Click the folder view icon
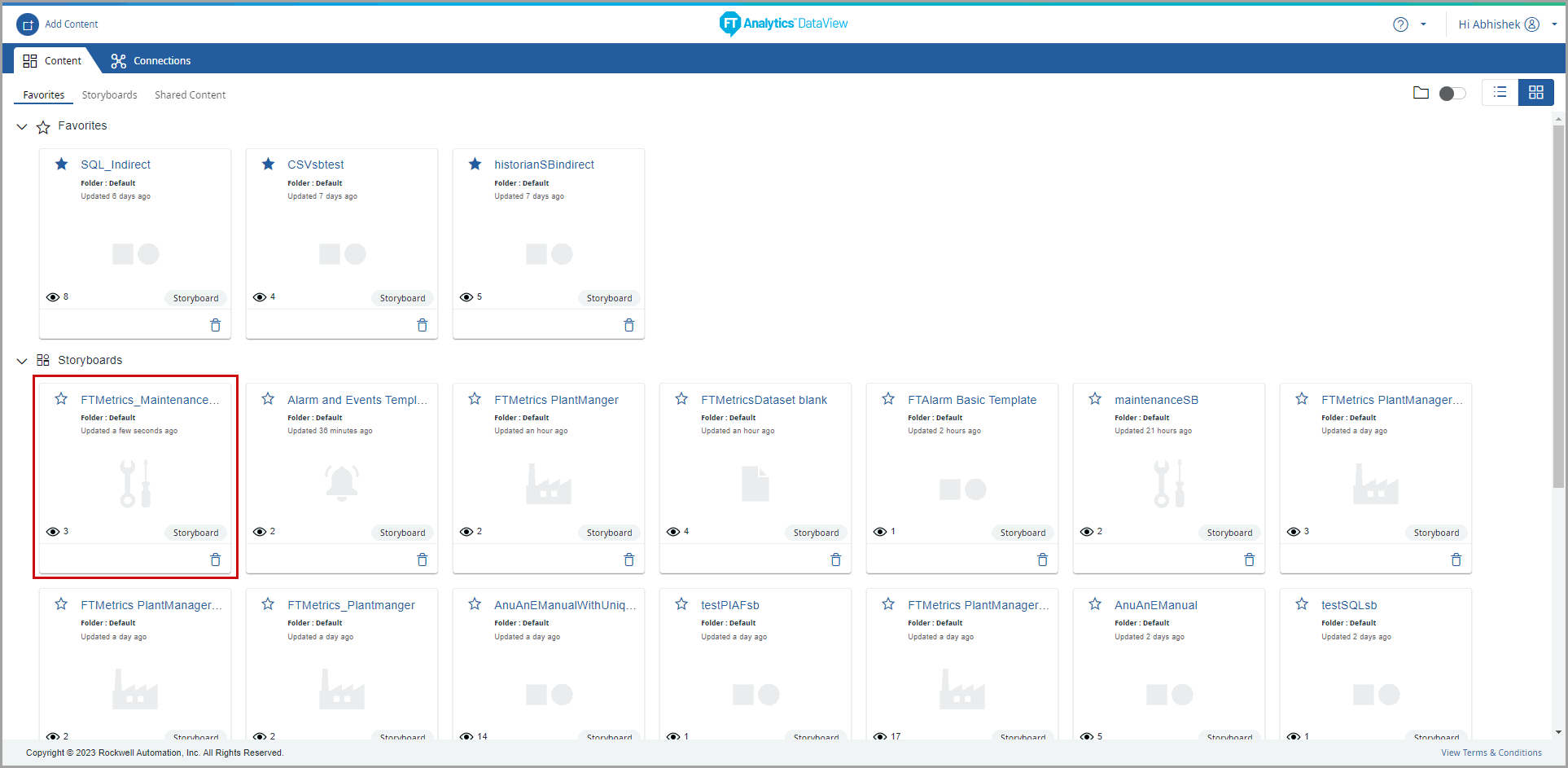The image size is (1568, 768). (1421, 93)
